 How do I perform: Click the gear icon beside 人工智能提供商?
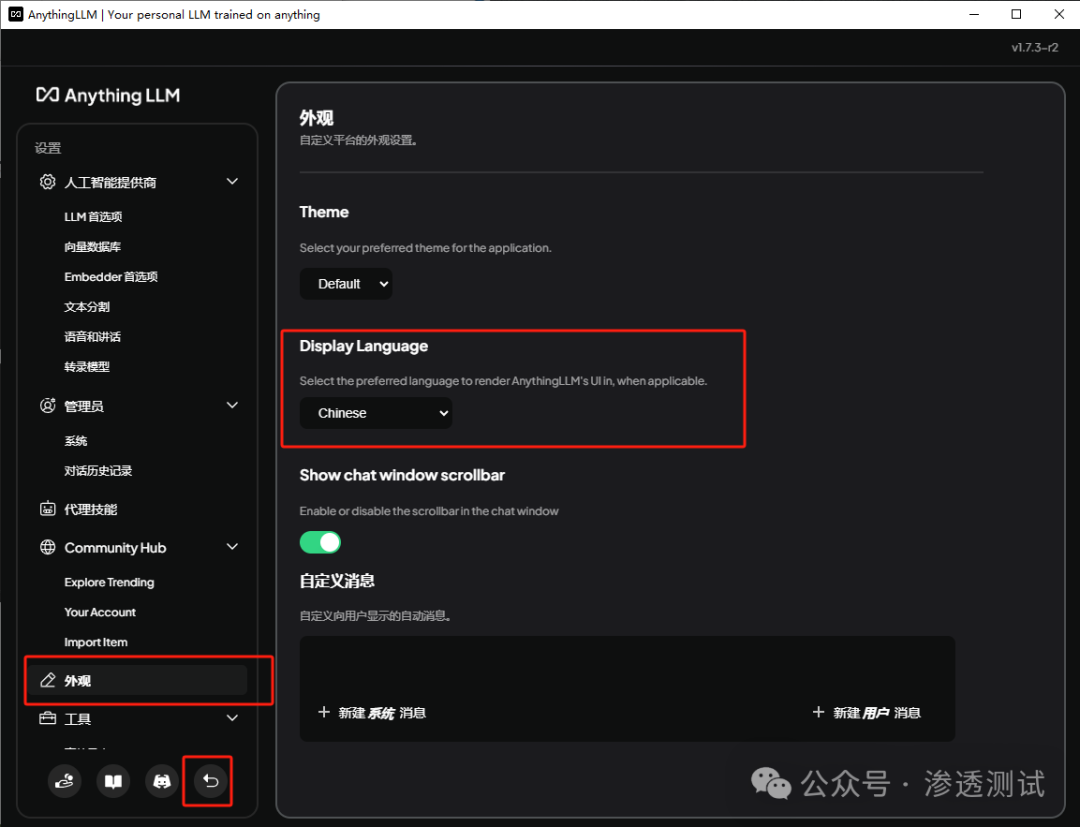pos(48,182)
